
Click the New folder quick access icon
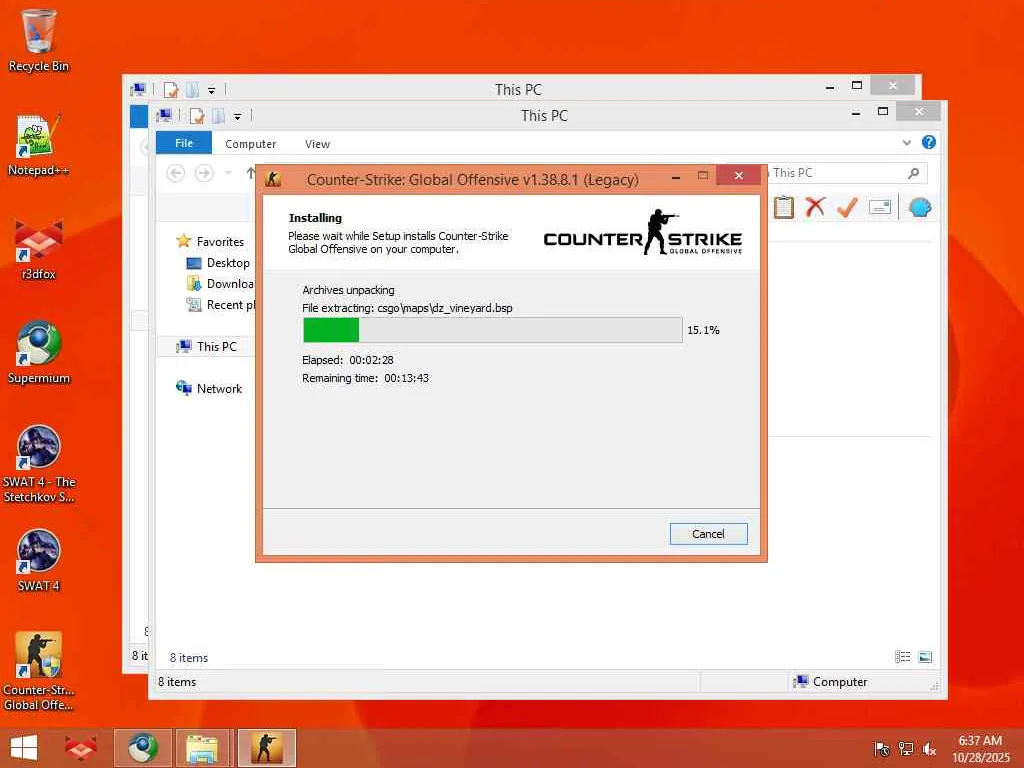pyautogui.click(x=218, y=116)
